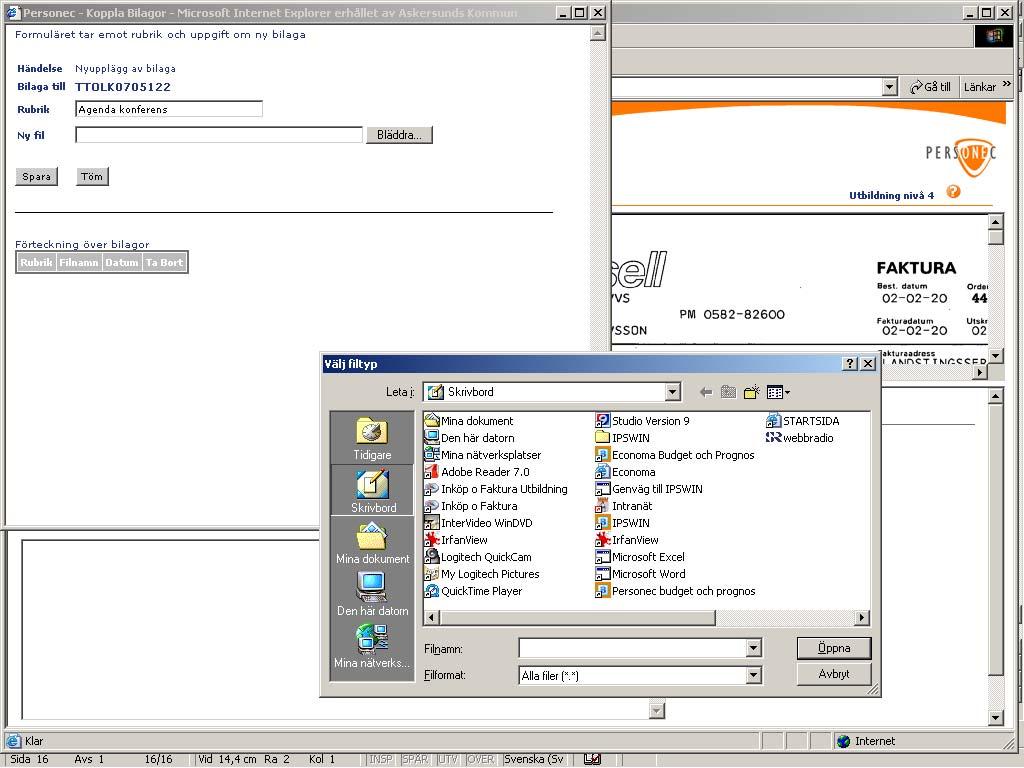Select the webbradio item

800,438
